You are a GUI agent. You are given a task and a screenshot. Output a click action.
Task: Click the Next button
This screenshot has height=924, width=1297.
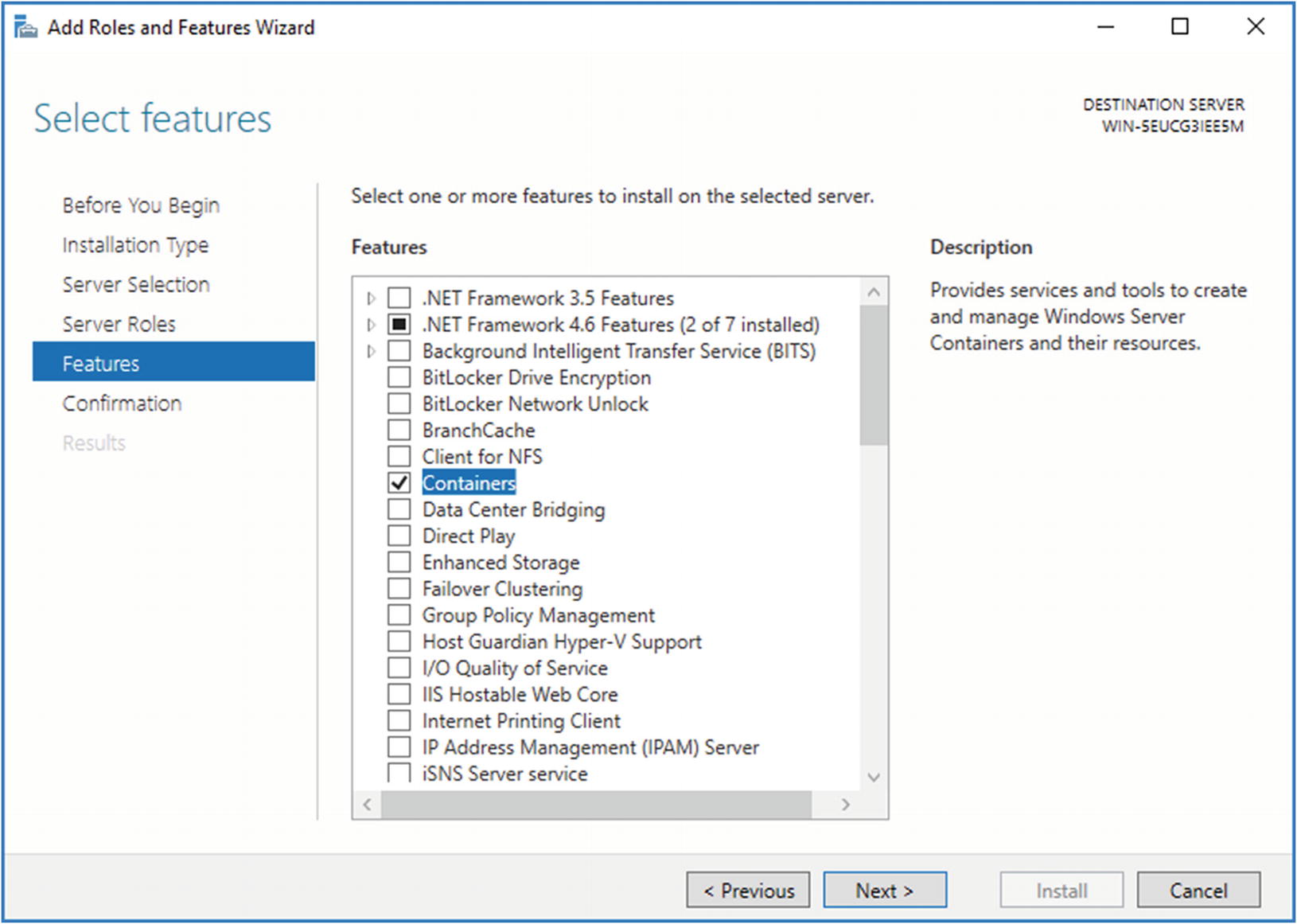(885, 890)
